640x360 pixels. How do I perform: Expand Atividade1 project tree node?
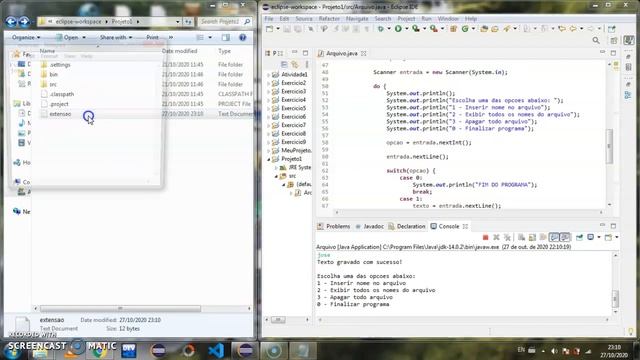pyautogui.click(x=269, y=75)
